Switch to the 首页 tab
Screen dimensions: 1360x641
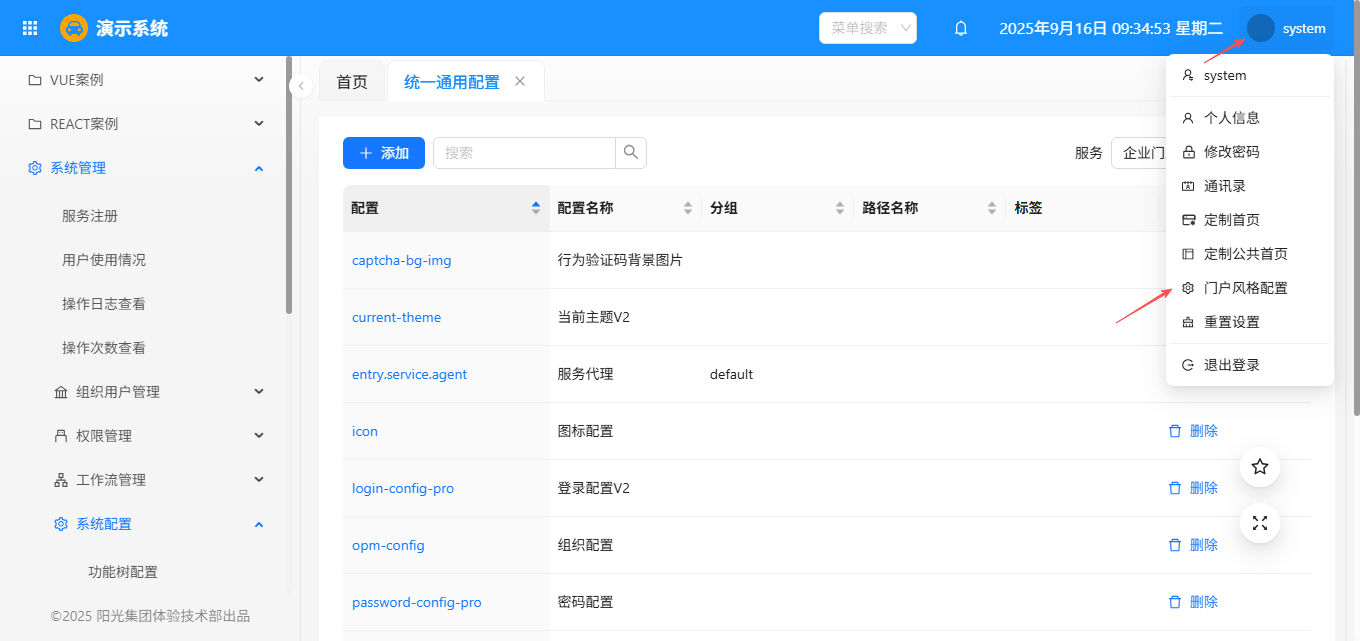(352, 82)
